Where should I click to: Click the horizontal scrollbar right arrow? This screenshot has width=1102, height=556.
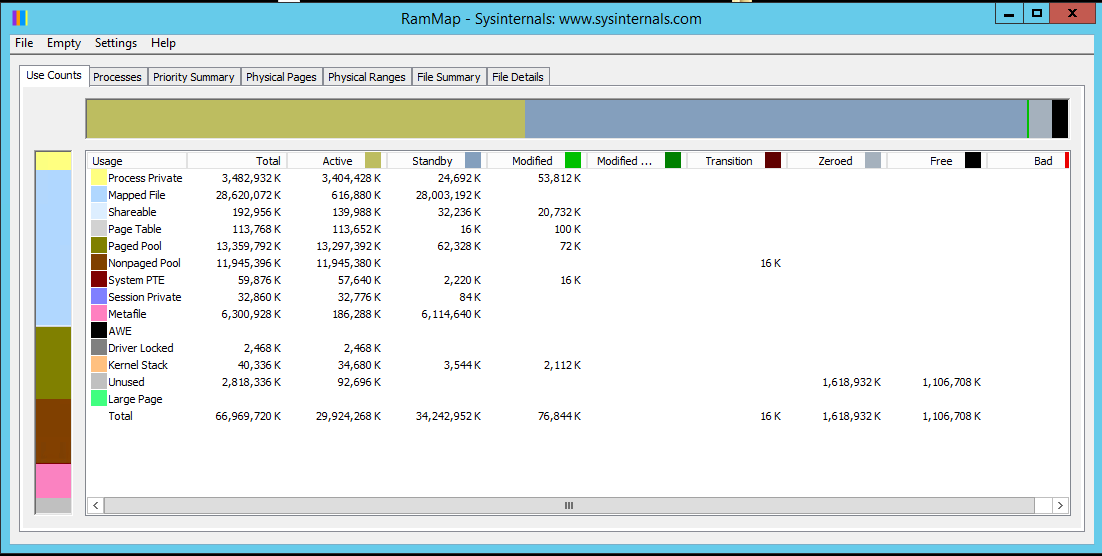point(1061,505)
